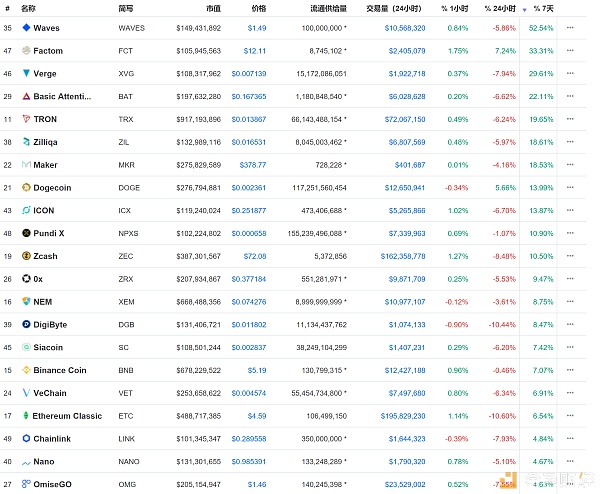Viewport: 600px width, 494px height.
Task: Click the Siacoin 7-day change 7.42%
Action: [x=543, y=347]
